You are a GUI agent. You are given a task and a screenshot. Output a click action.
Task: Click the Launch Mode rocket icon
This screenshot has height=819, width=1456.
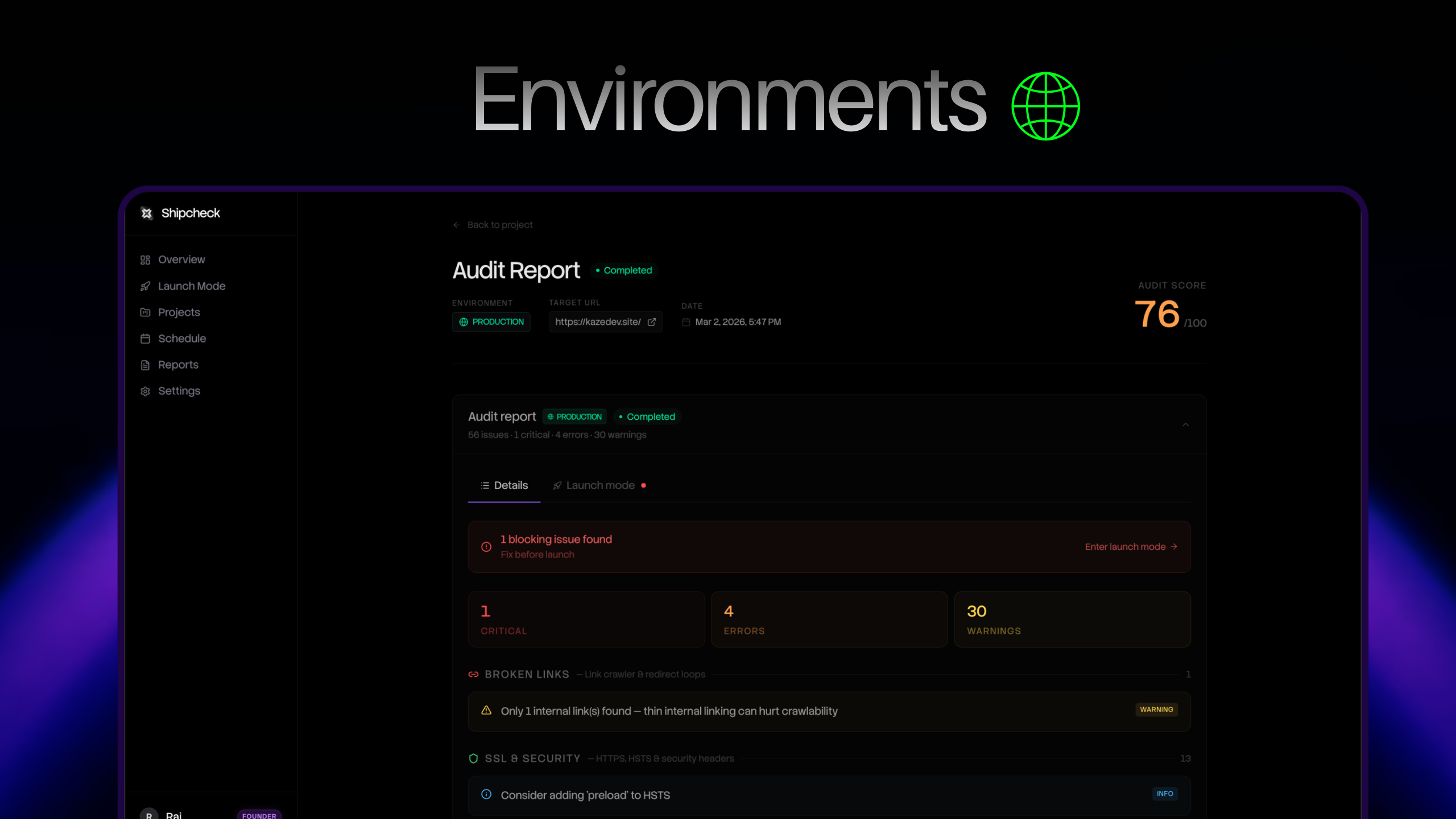coord(145,286)
